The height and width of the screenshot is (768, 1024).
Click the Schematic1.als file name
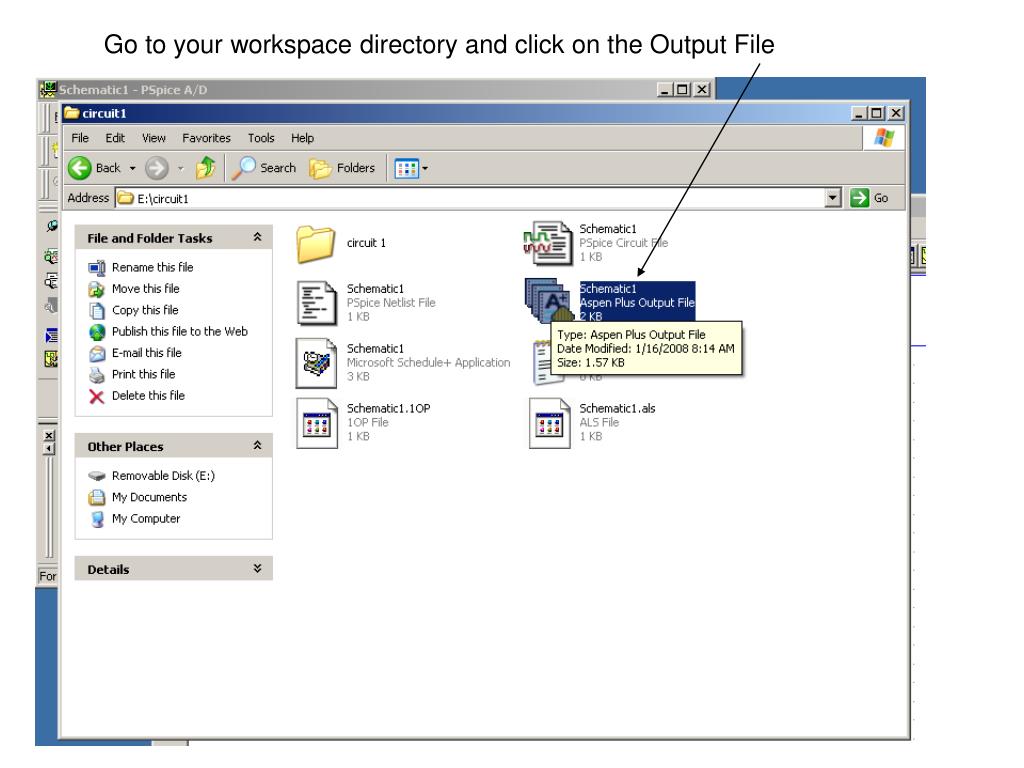(x=617, y=409)
